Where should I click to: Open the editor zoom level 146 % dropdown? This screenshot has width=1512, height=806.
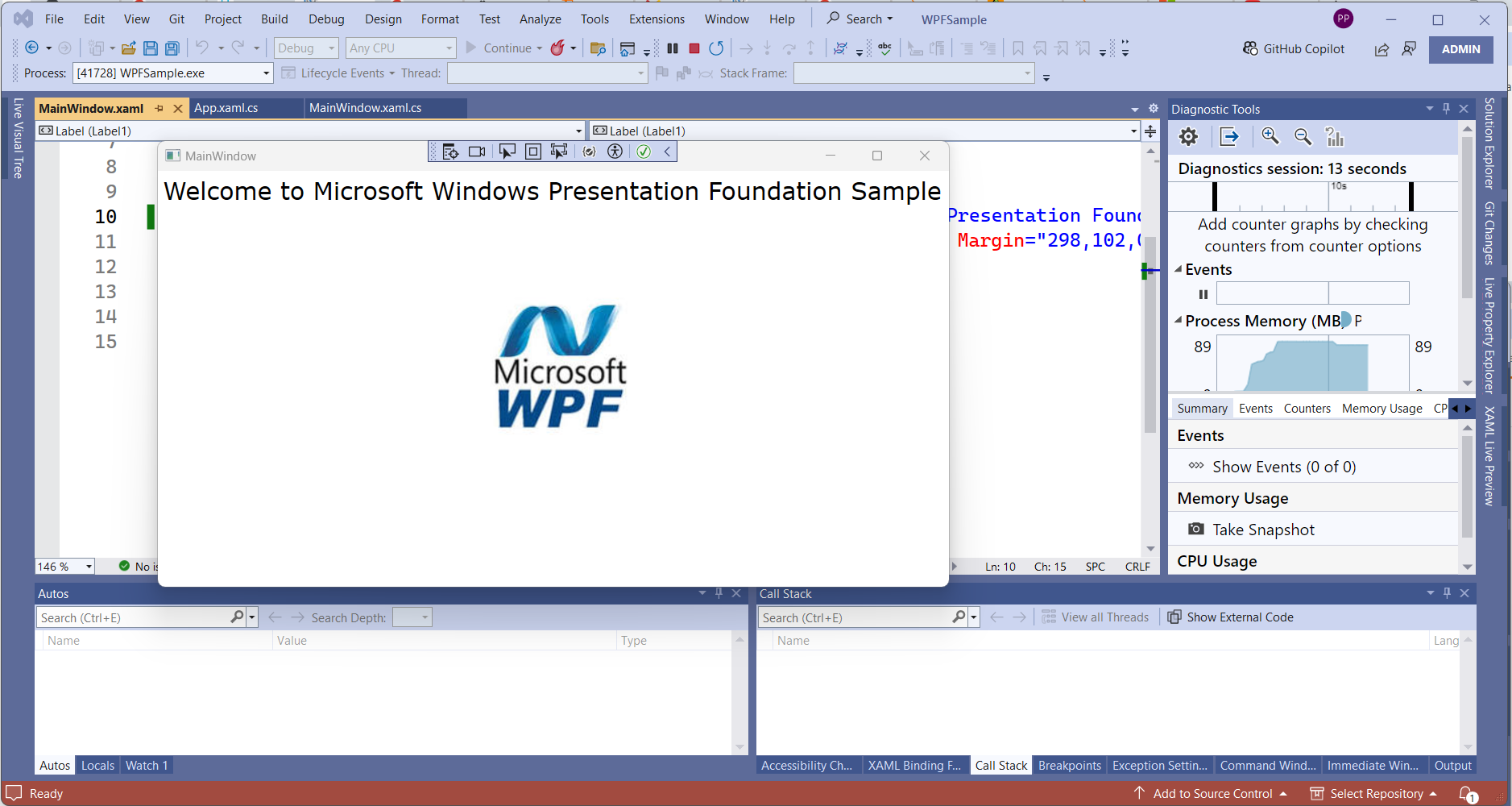[x=89, y=567]
